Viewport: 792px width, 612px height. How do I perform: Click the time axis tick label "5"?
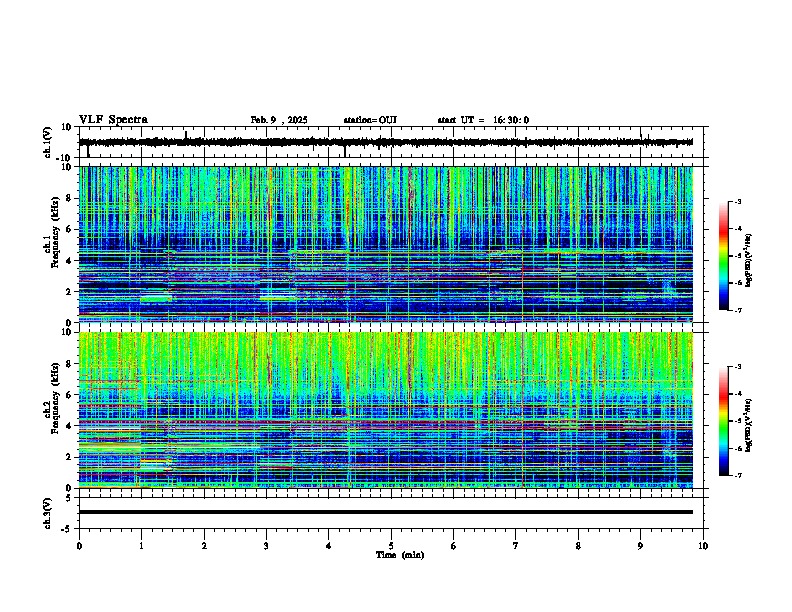391,546
